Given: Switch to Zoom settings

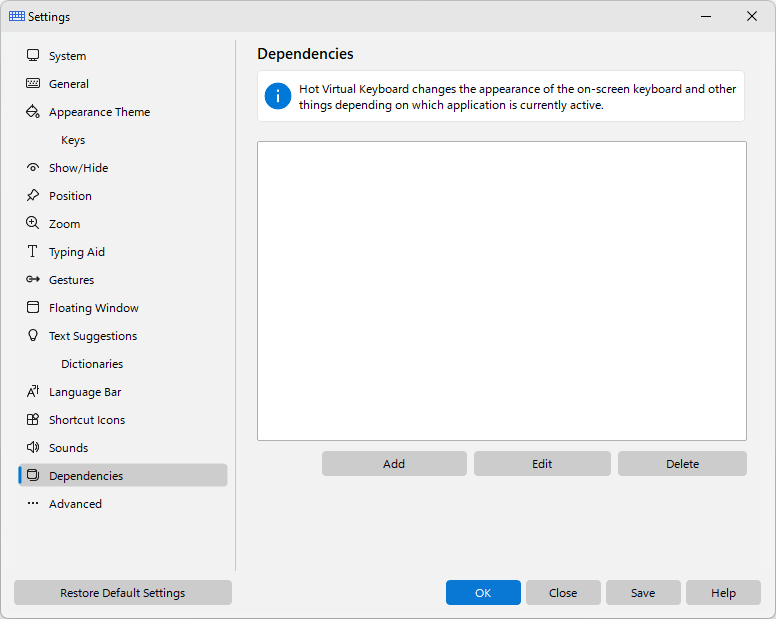Looking at the screenshot, I should coord(123,224).
